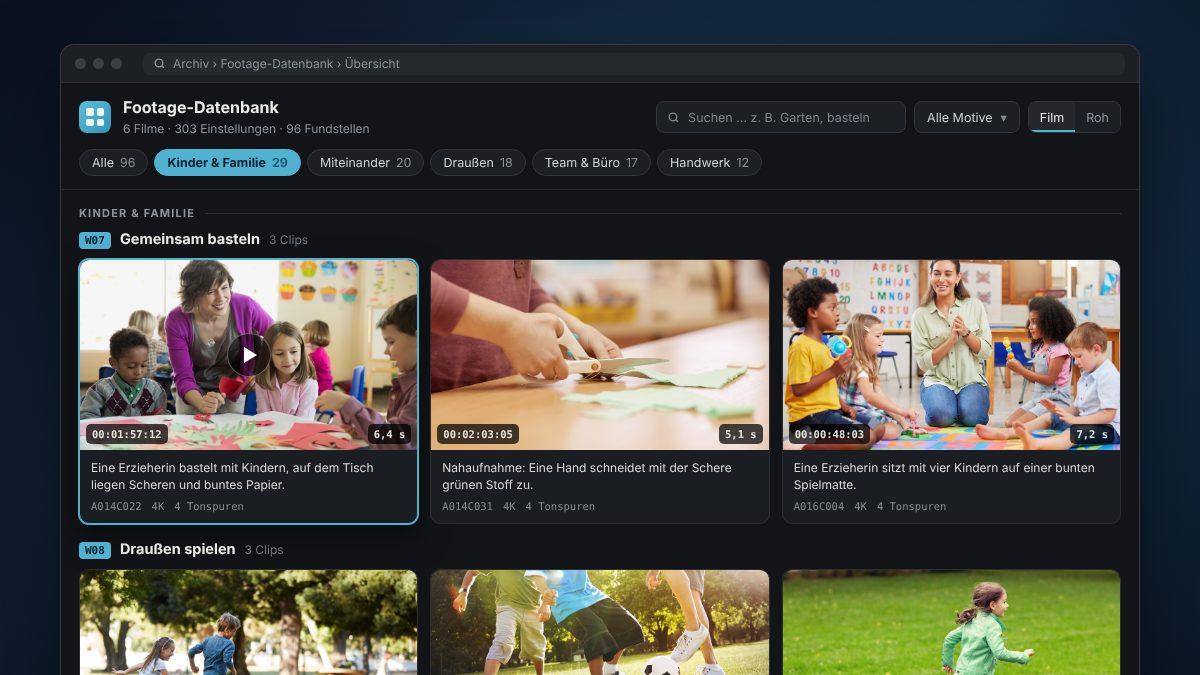Focus the Suchen search field
The height and width of the screenshot is (675, 1200).
781,117
